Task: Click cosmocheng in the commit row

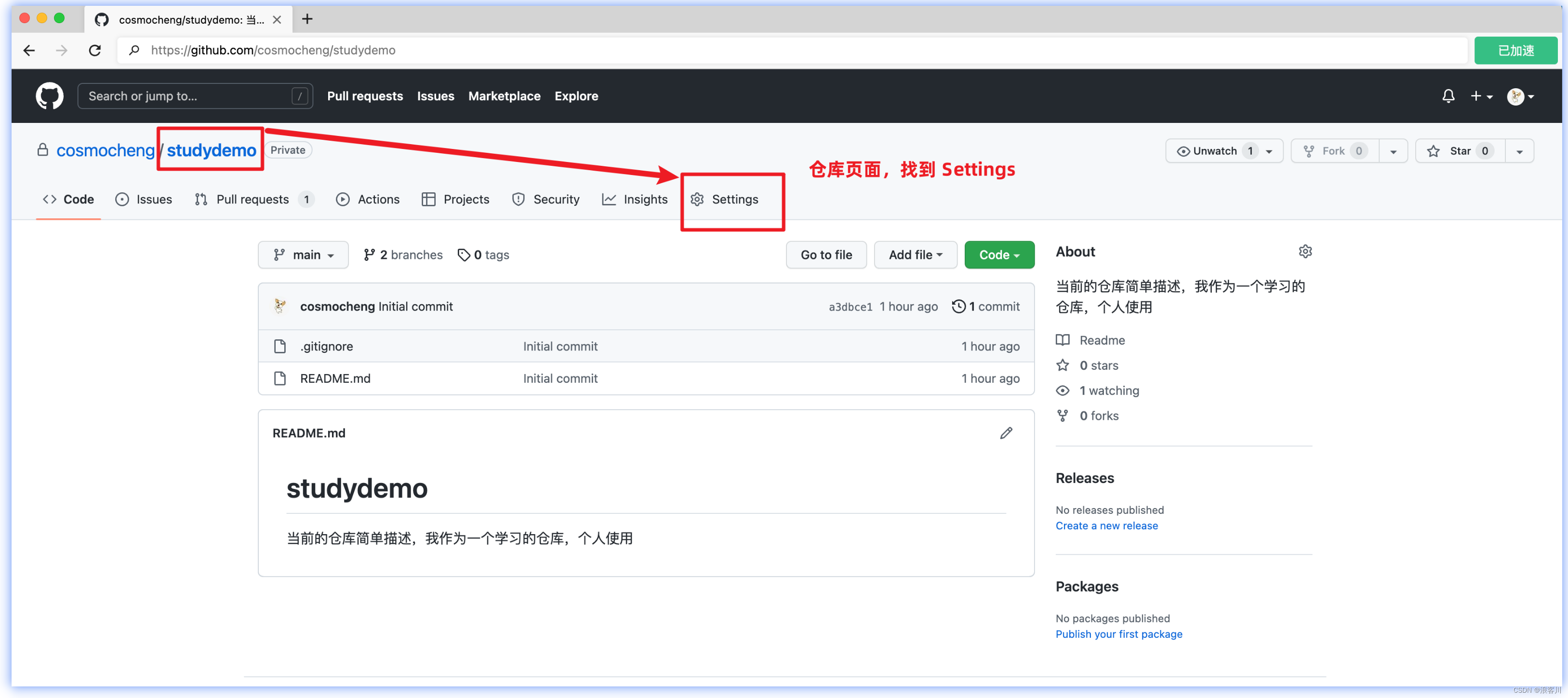Action: click(x=337, y=307)
